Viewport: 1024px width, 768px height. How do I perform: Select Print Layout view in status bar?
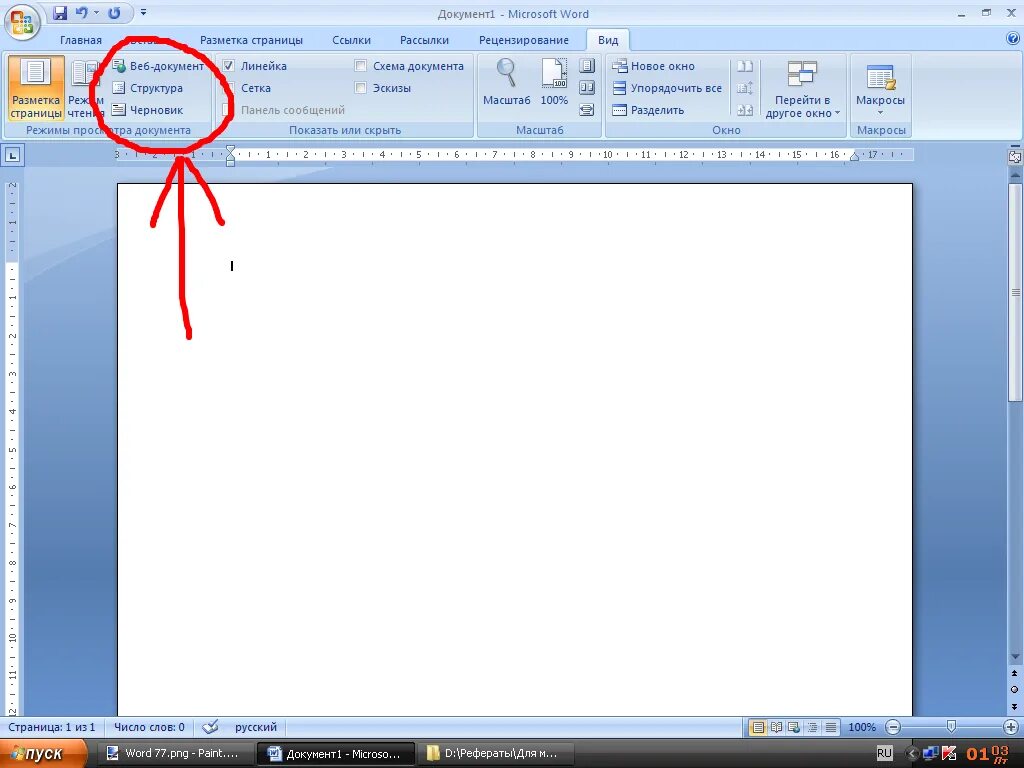pyautogui.click(x=758, y=727)
